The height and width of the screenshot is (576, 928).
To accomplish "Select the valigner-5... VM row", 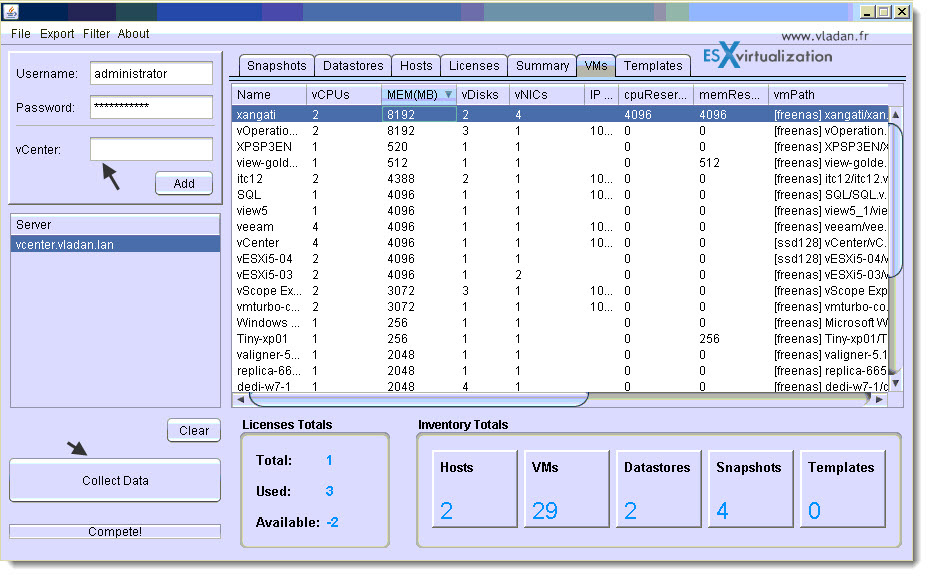I will [x=560, y=355].
